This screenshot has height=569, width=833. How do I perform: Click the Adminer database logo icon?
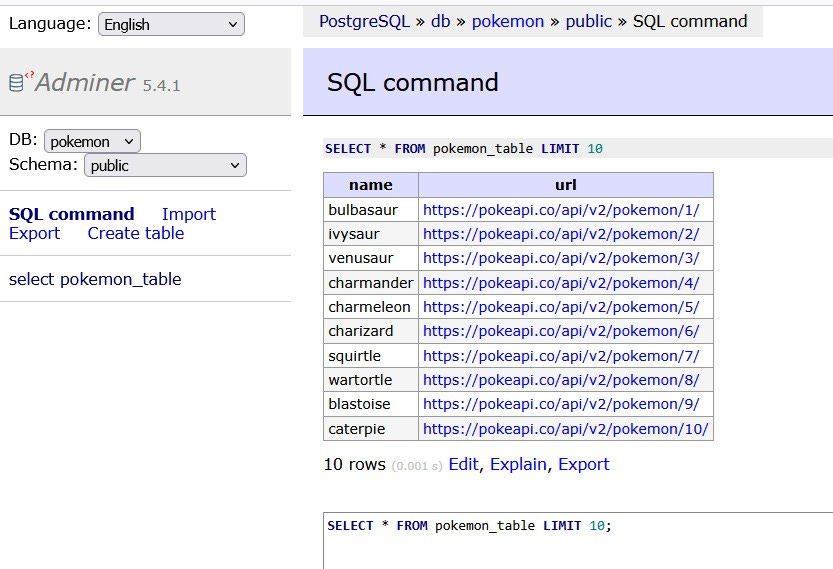pos(16,83)
